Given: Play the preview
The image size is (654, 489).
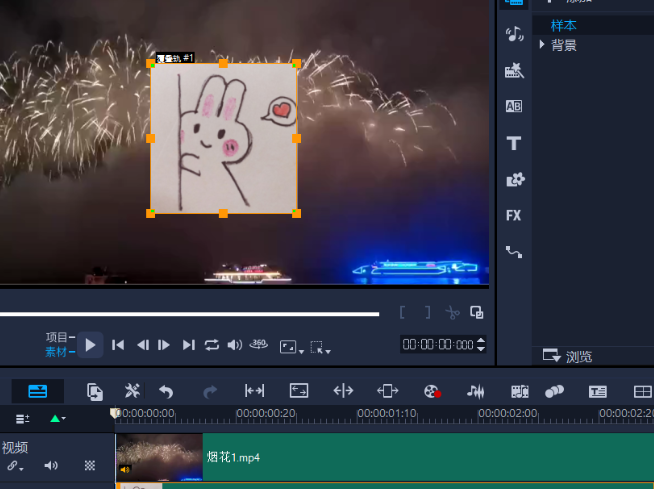Looking at the screenshot, I should tap(91, 345).
